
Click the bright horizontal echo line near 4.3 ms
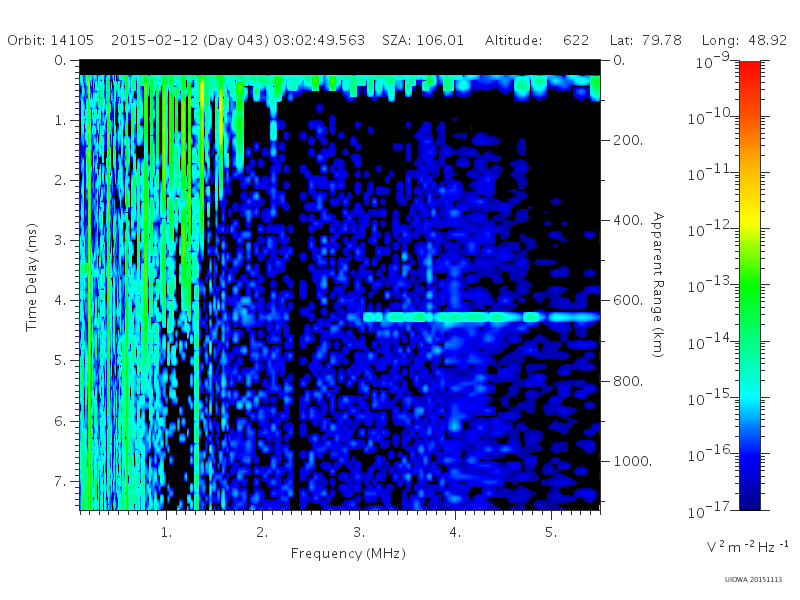[481, 317]
